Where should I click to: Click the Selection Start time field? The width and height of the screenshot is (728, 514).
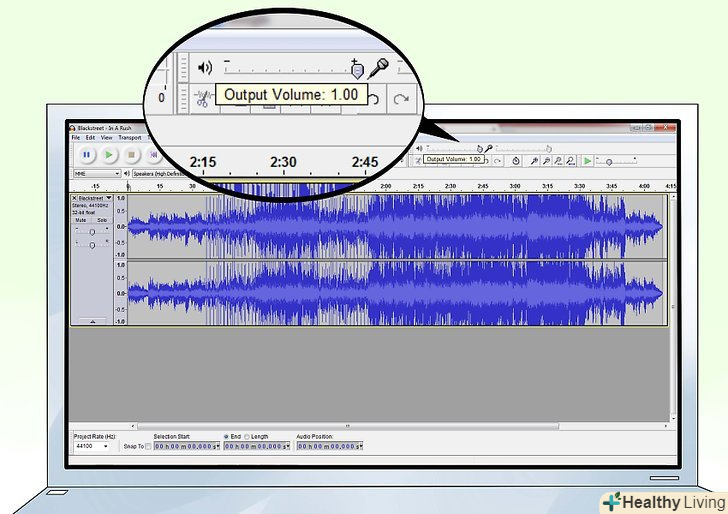point(185,446)
